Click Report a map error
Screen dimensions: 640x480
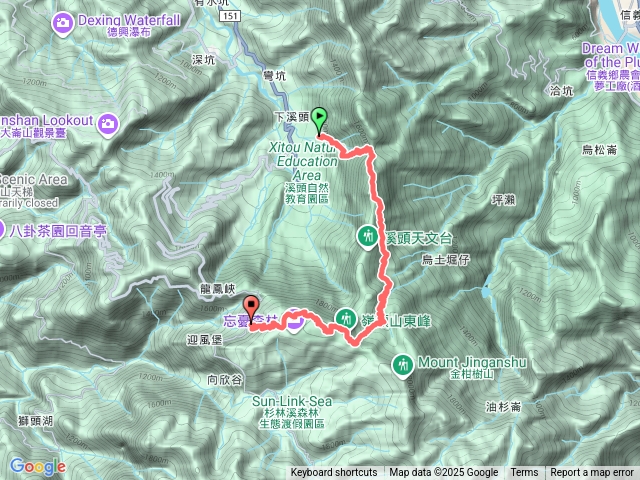(x=592, y=473)
